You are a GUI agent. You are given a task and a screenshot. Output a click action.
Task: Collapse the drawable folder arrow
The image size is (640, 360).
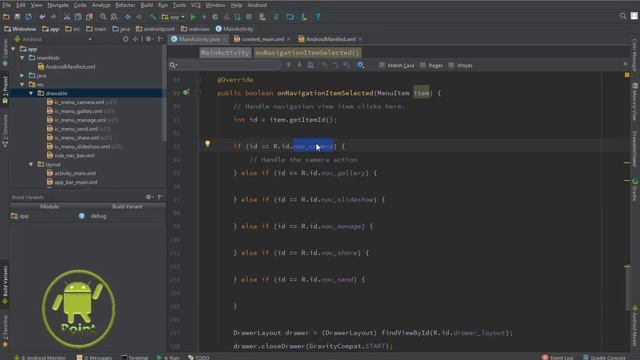coord(31,93)
